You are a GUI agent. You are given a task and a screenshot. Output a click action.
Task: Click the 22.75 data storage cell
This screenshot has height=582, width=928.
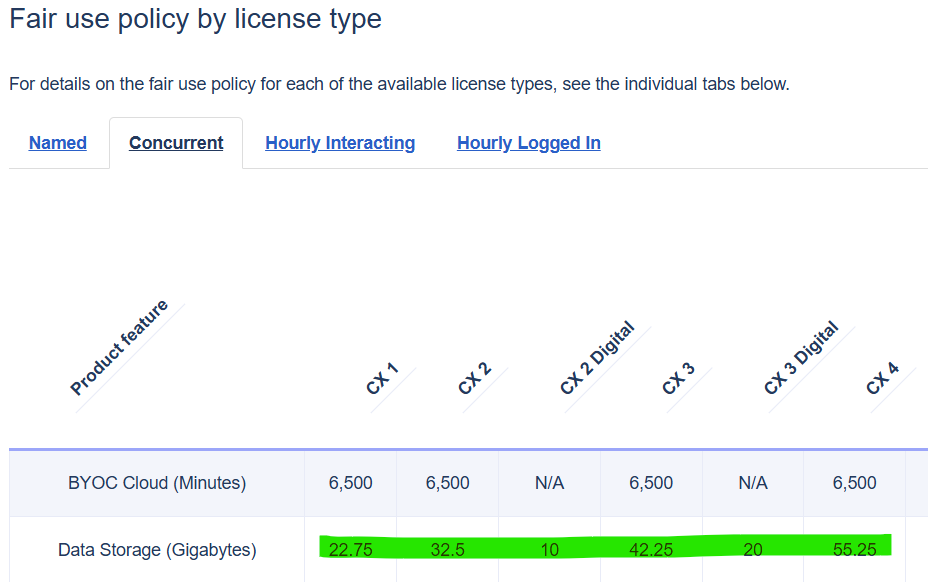351,550
